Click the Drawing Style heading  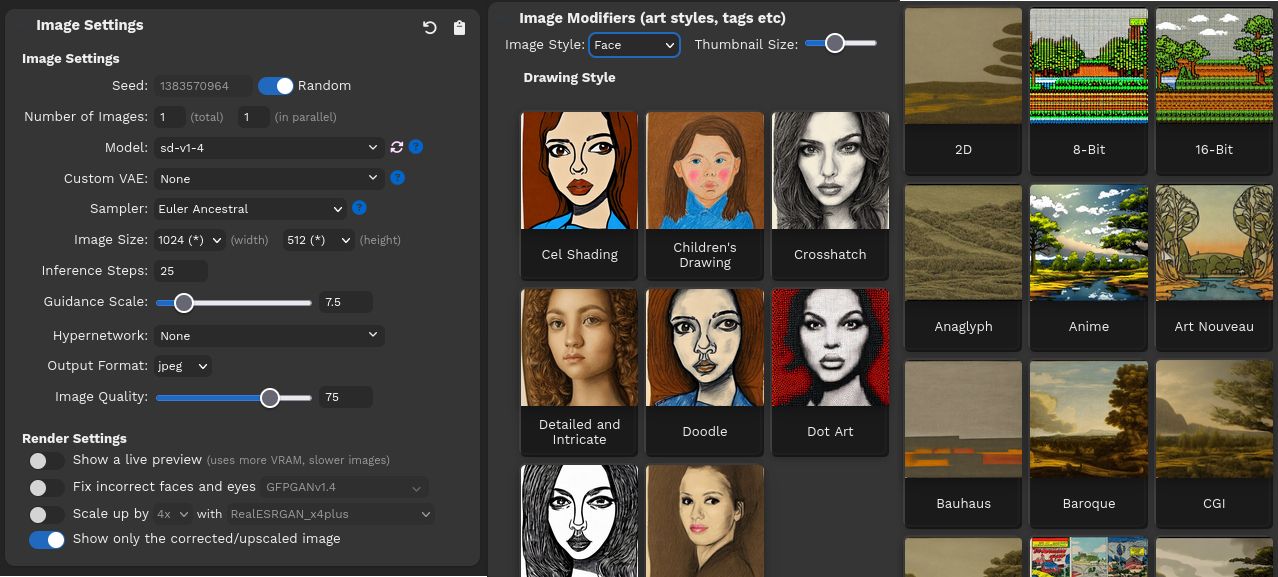click(x=569, y=78)
